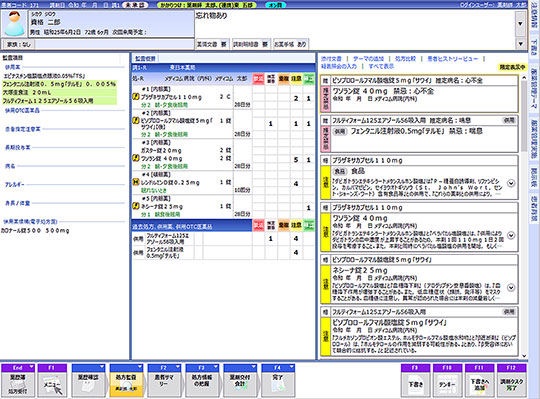Click the テーマの追加 link
Screen dimensions: 540x399
[x=368, y=59]
